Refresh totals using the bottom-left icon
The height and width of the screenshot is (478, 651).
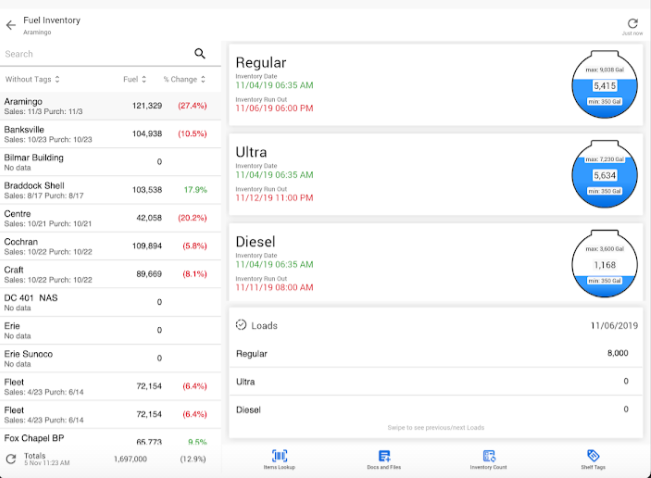pos(11,458)
